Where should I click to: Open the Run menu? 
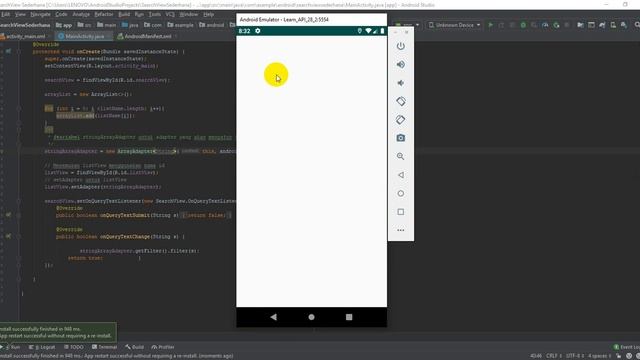(139, 14)
